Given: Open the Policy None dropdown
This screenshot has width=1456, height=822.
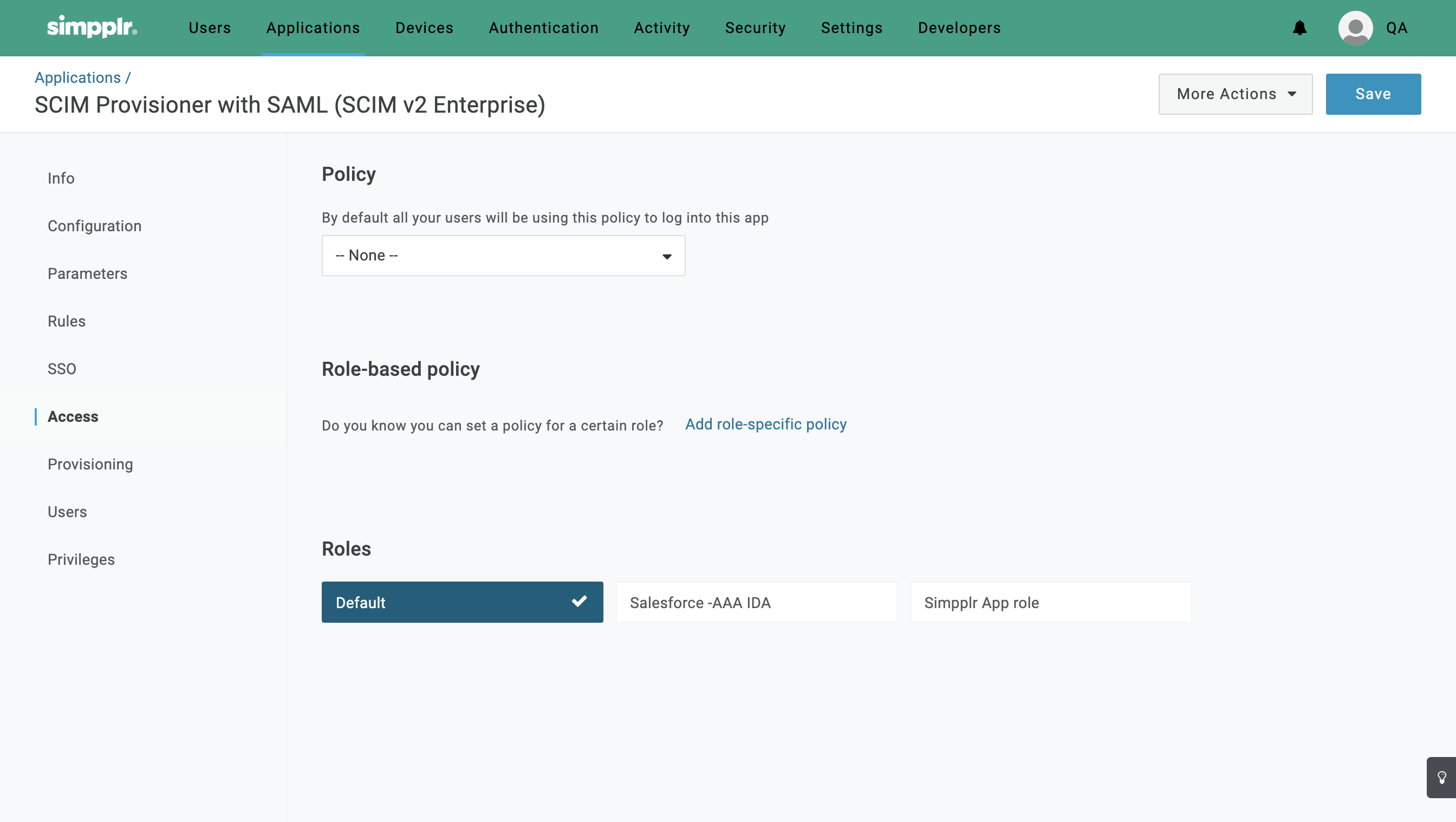Looking at the screenshot, I should coord(503,256).
